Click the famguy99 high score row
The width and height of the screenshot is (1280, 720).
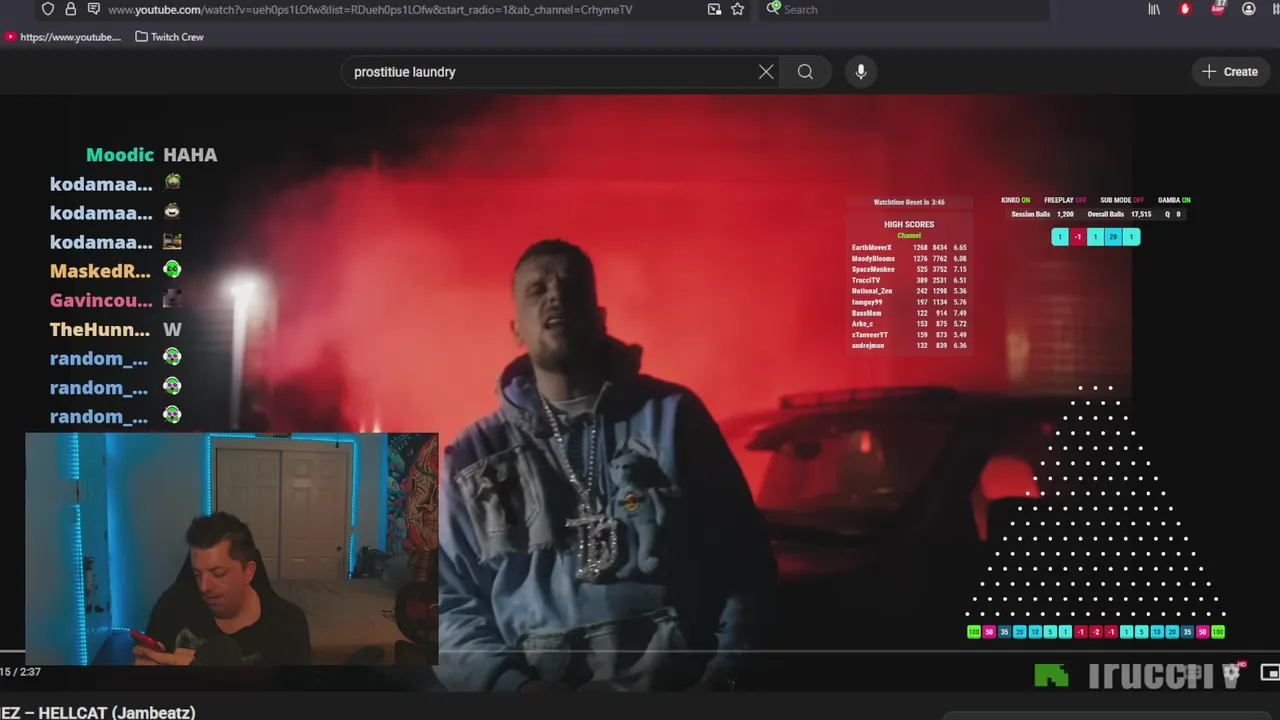[909, 302]
